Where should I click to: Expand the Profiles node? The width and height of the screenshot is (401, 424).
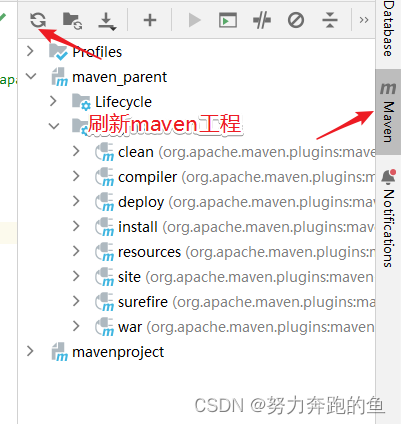click(x=30, y=51)
